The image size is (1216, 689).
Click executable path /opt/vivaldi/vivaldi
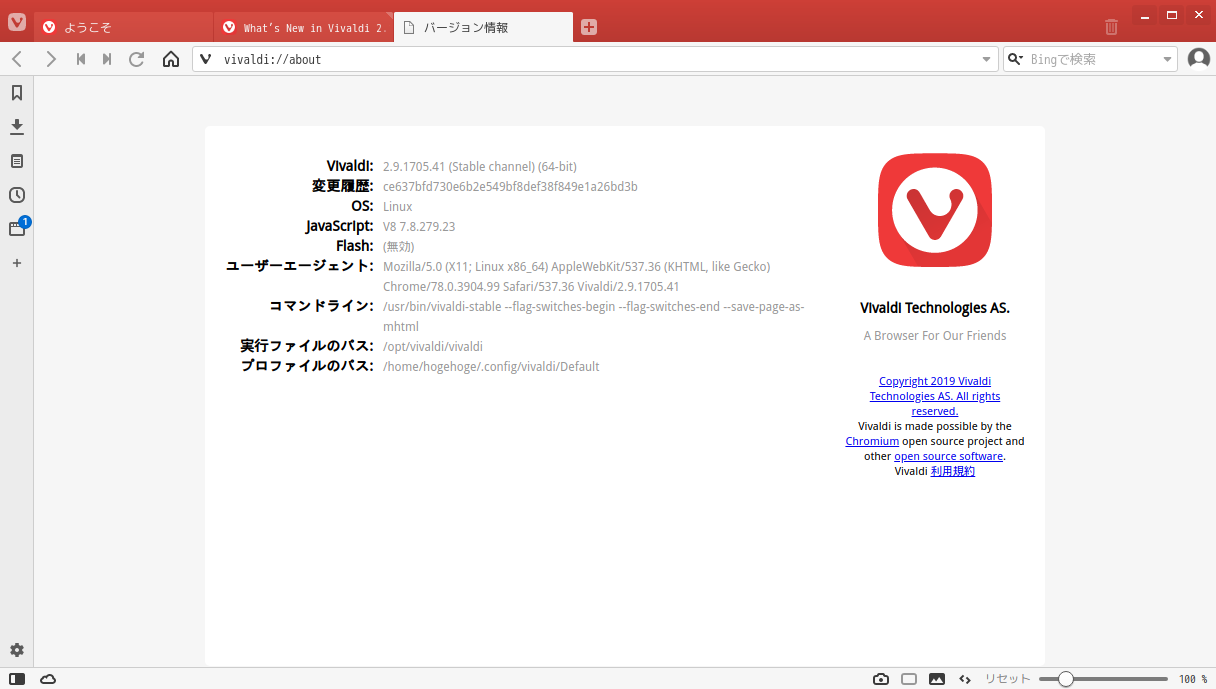433,347
